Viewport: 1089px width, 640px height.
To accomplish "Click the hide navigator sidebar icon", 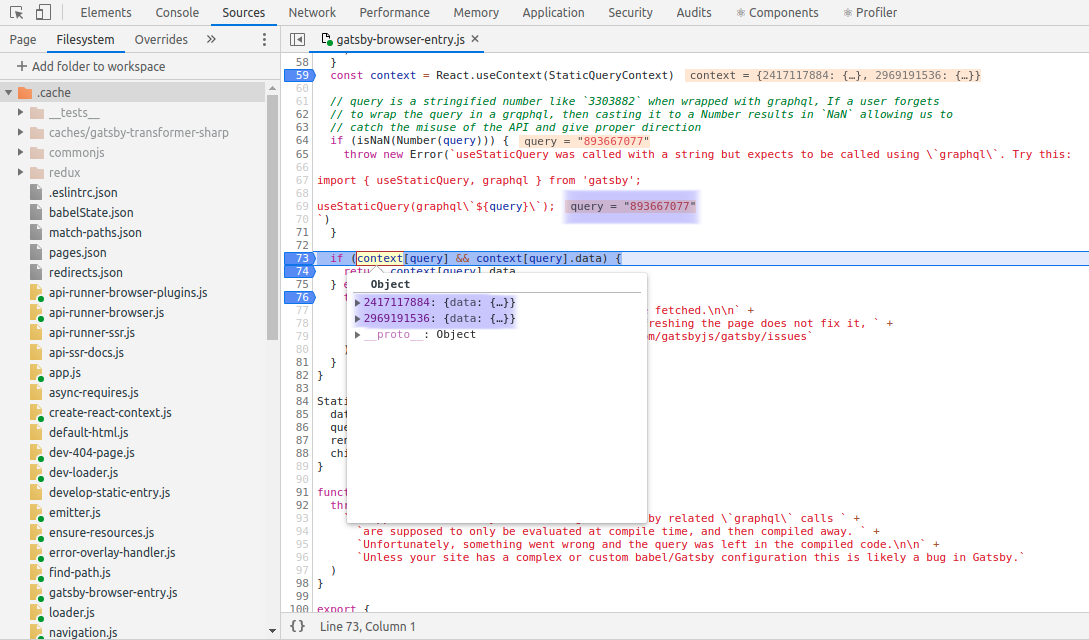I will pyautogui.click(x=297, y=40).
